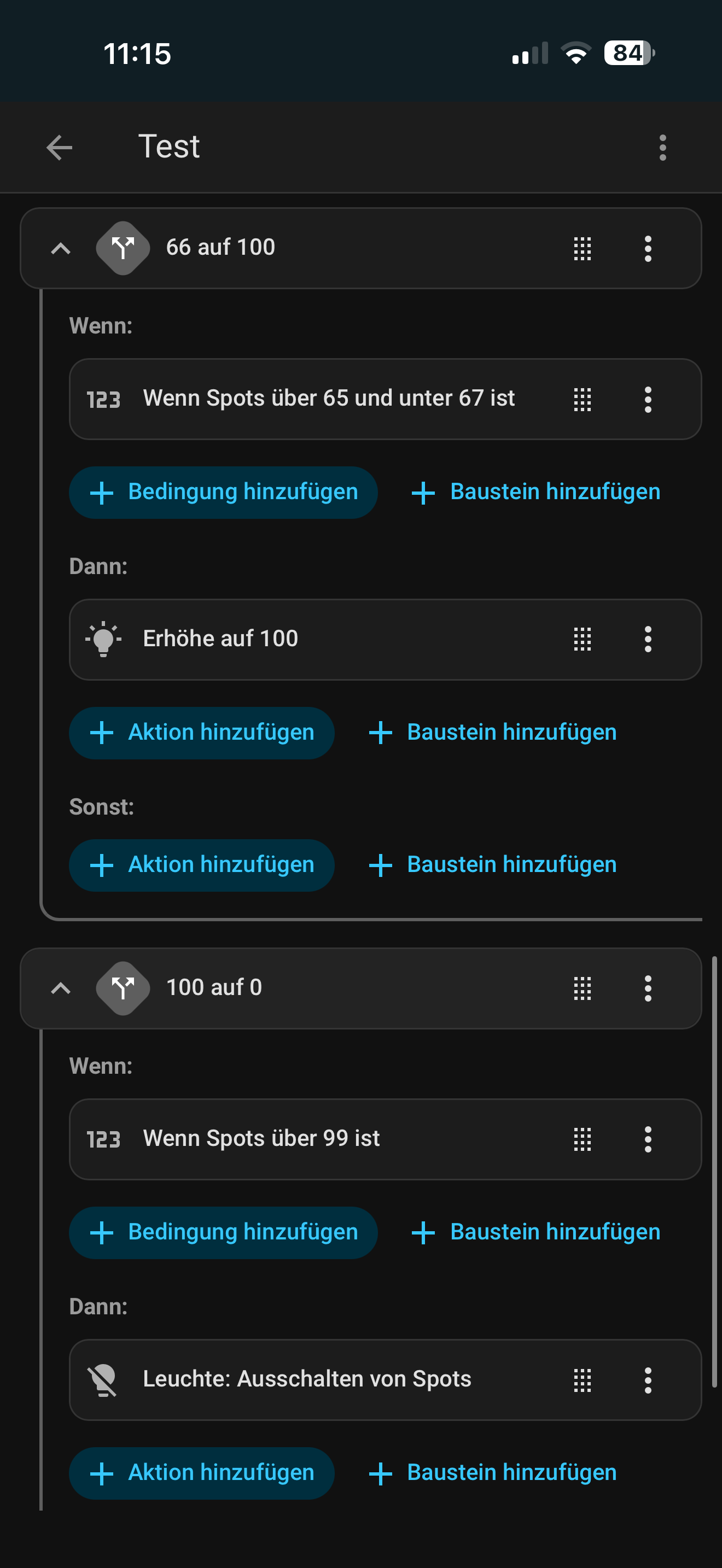The image size is (722, 1568).
Task: Collapse the "100 auf 0" block
Action: tap(60, 988)
